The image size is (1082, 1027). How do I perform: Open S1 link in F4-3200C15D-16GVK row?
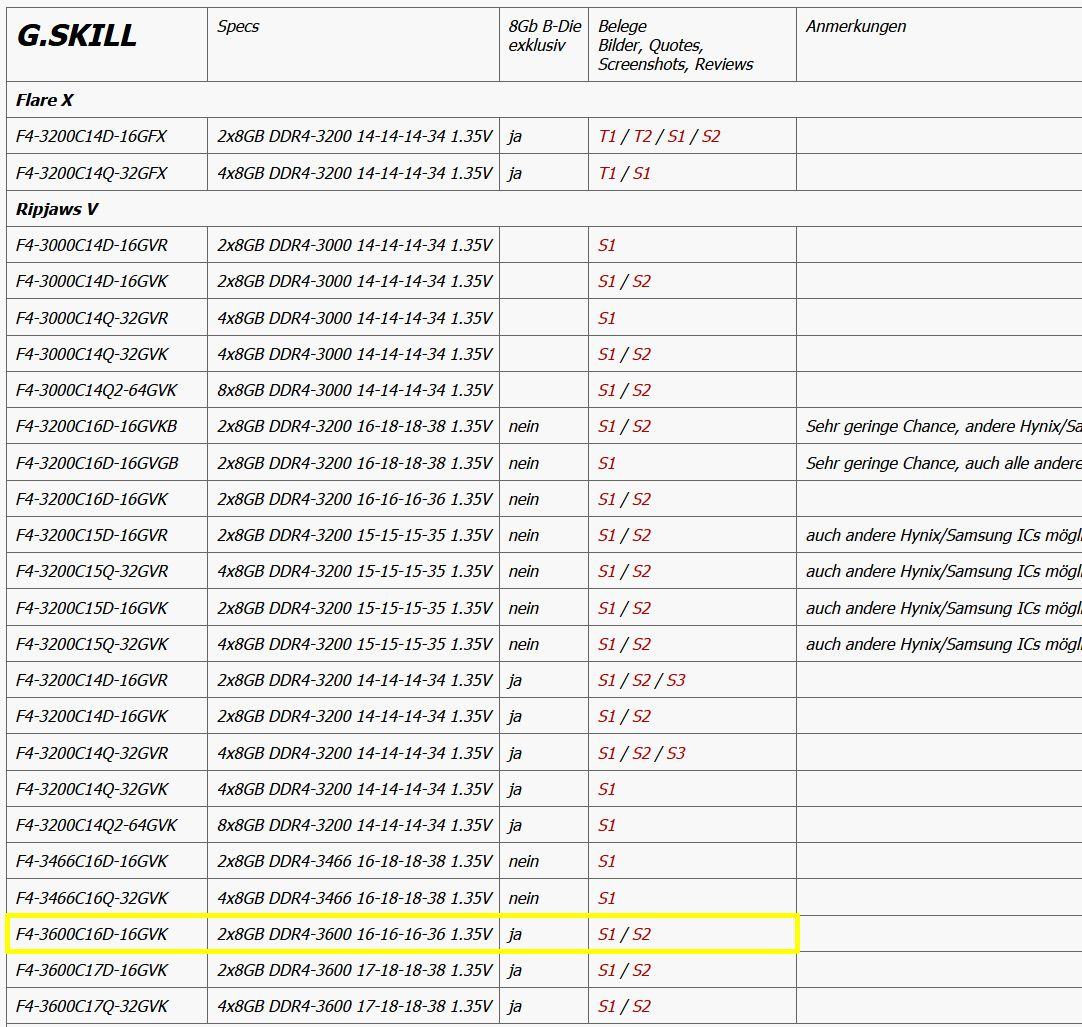pos(607,608)
